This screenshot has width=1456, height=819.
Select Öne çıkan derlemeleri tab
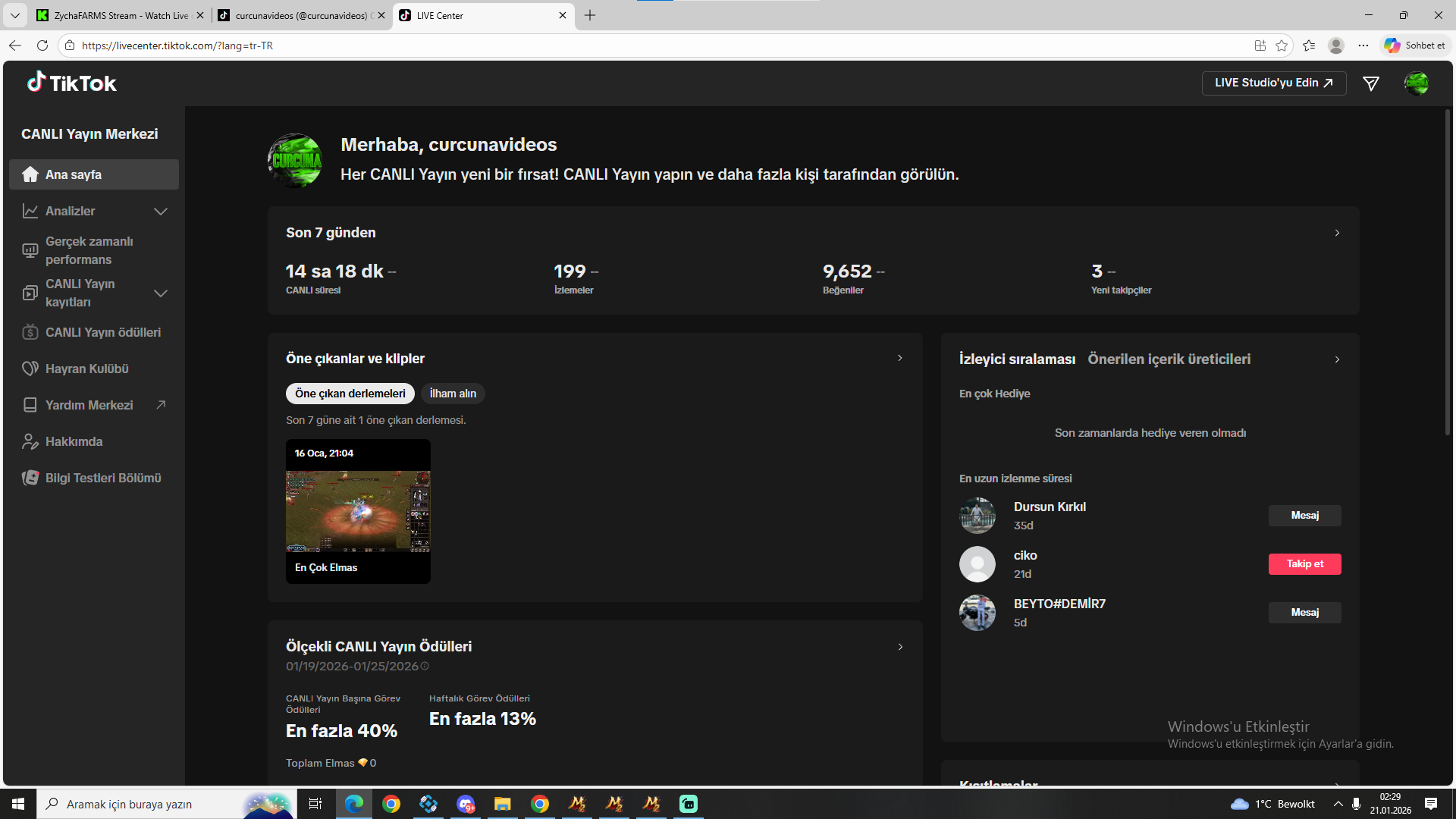click(x=350, y=394)
